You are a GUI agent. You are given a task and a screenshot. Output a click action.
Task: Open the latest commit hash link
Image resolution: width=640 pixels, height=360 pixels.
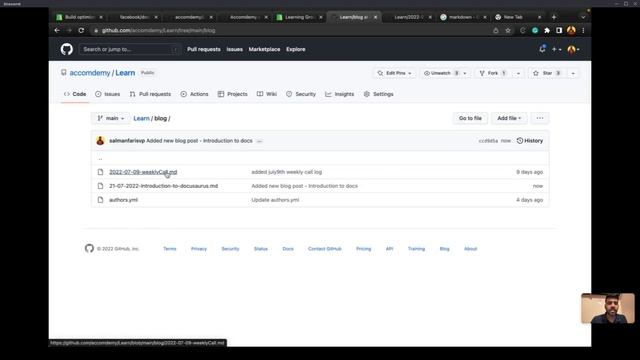point(488,141)
